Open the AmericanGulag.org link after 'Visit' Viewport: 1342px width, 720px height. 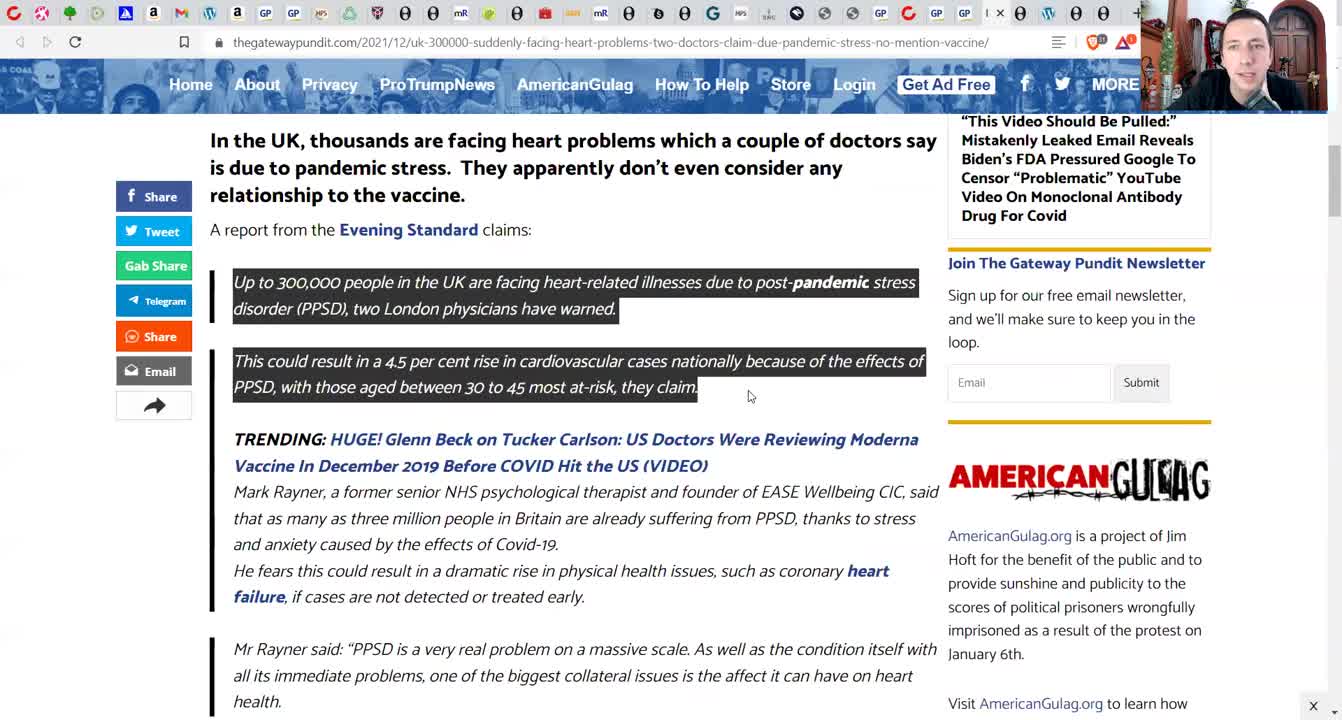tap(1041, 704)
